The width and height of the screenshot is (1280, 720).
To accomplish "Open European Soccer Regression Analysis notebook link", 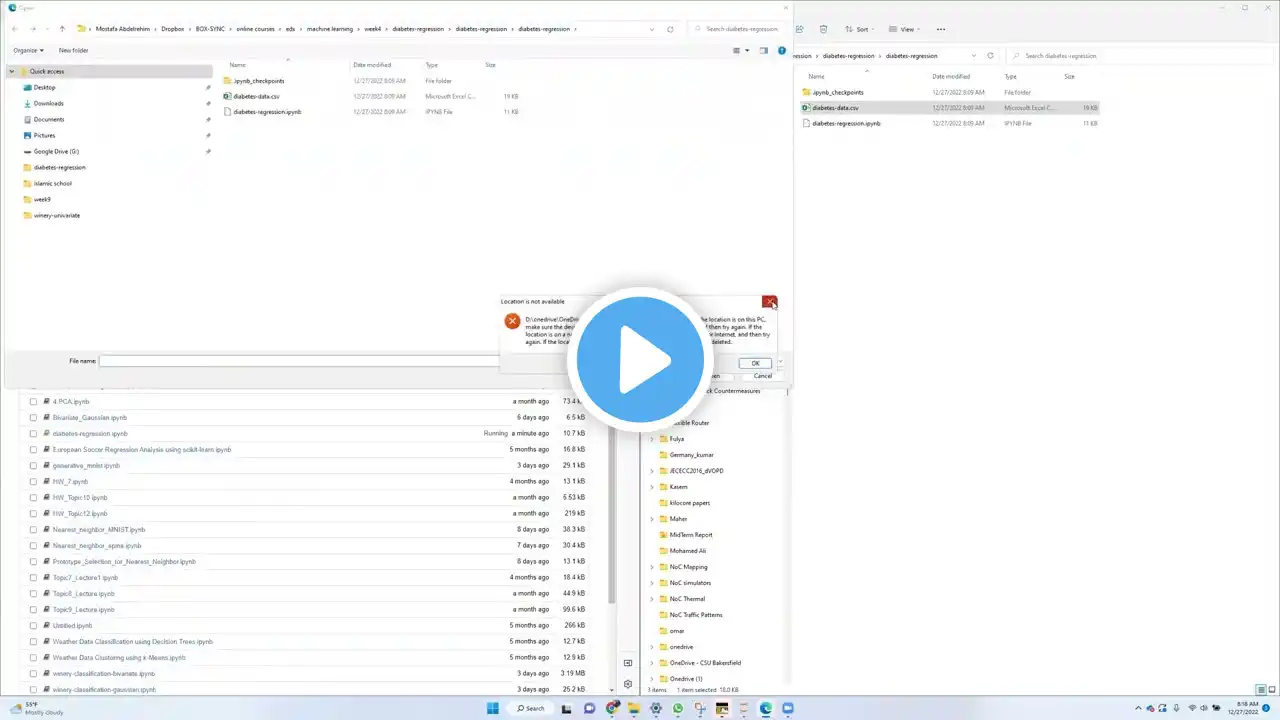I will [x=142, y=449].
